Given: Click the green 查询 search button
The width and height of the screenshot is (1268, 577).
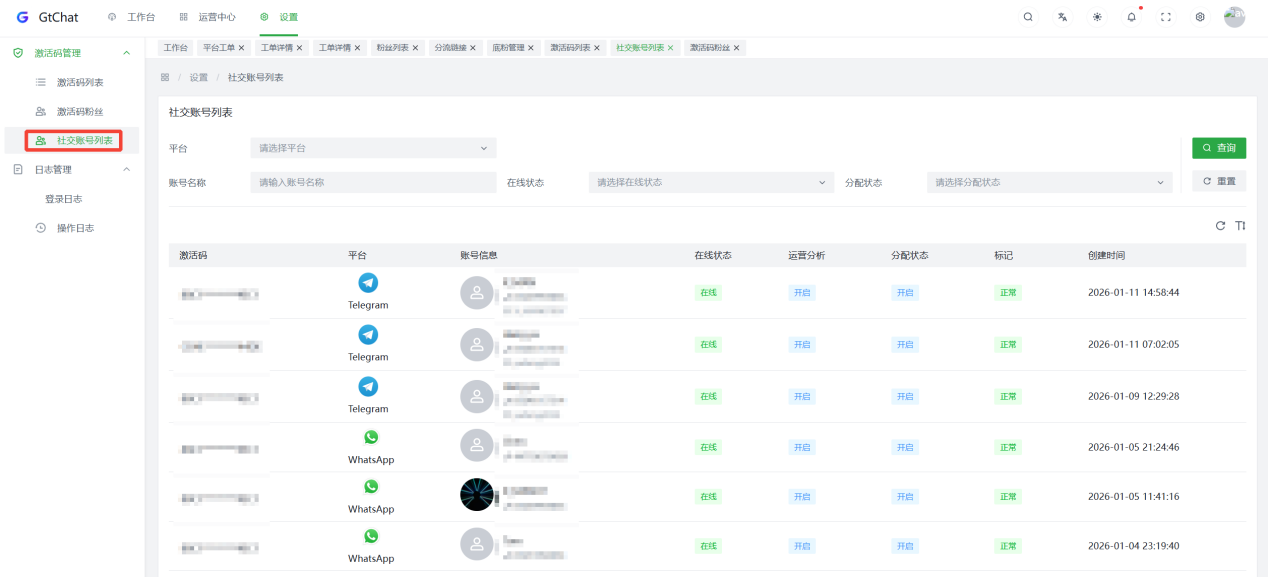Looking at the screenshot, I should (1219, 148).
